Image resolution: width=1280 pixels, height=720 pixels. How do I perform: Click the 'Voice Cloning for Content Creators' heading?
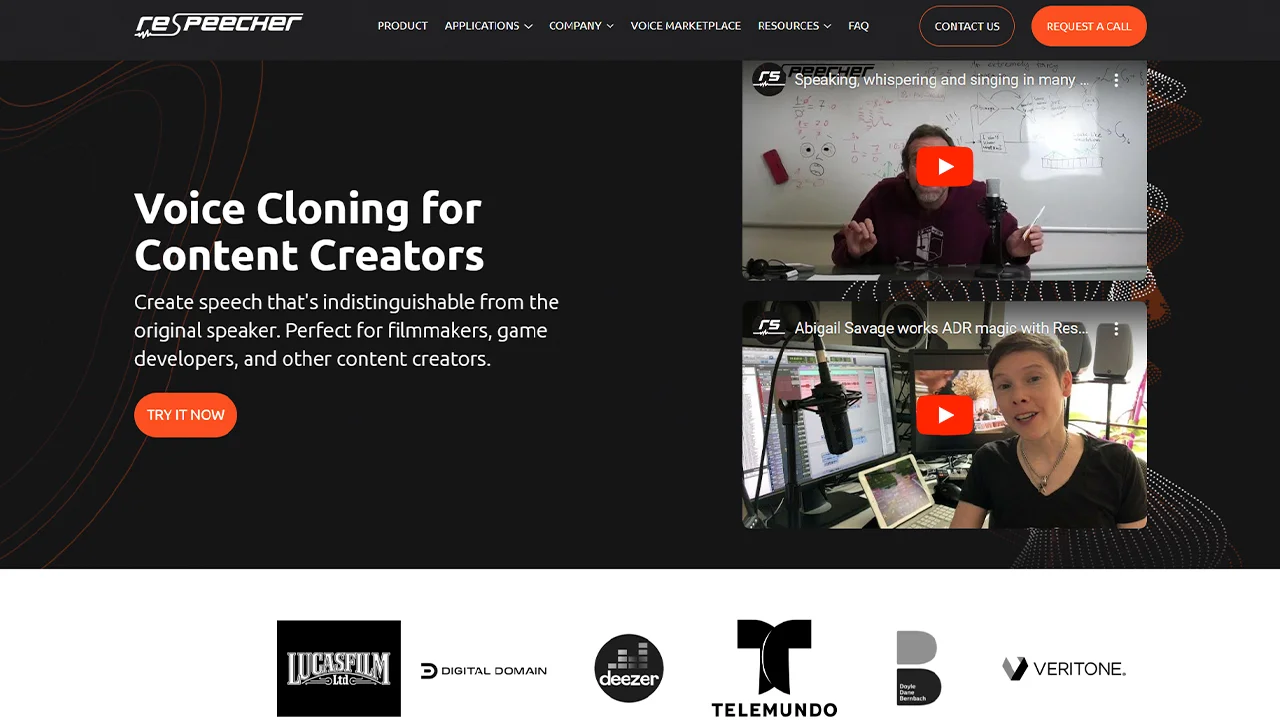[309, 232]
